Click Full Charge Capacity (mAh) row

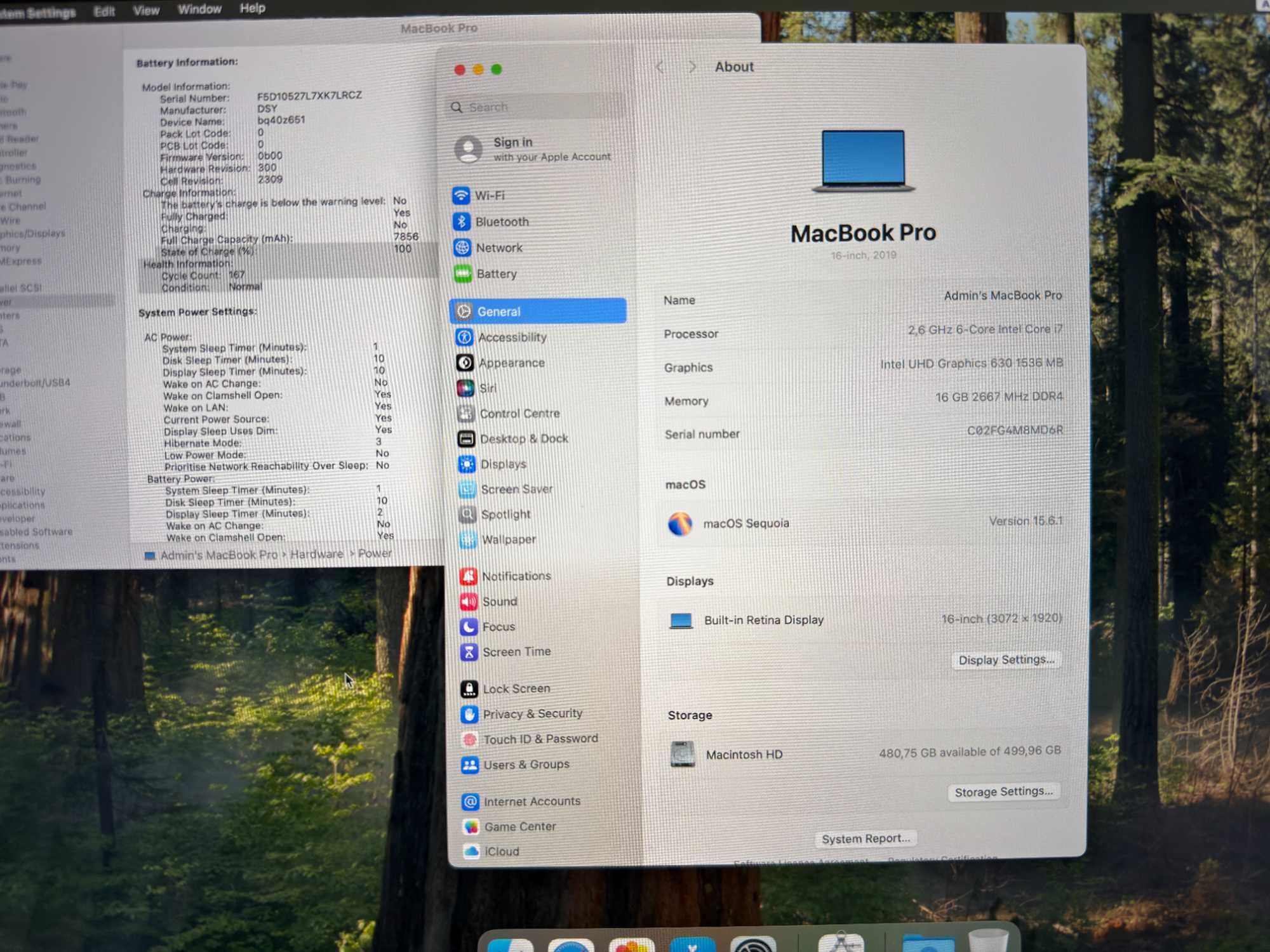click(x=289, y=239)
